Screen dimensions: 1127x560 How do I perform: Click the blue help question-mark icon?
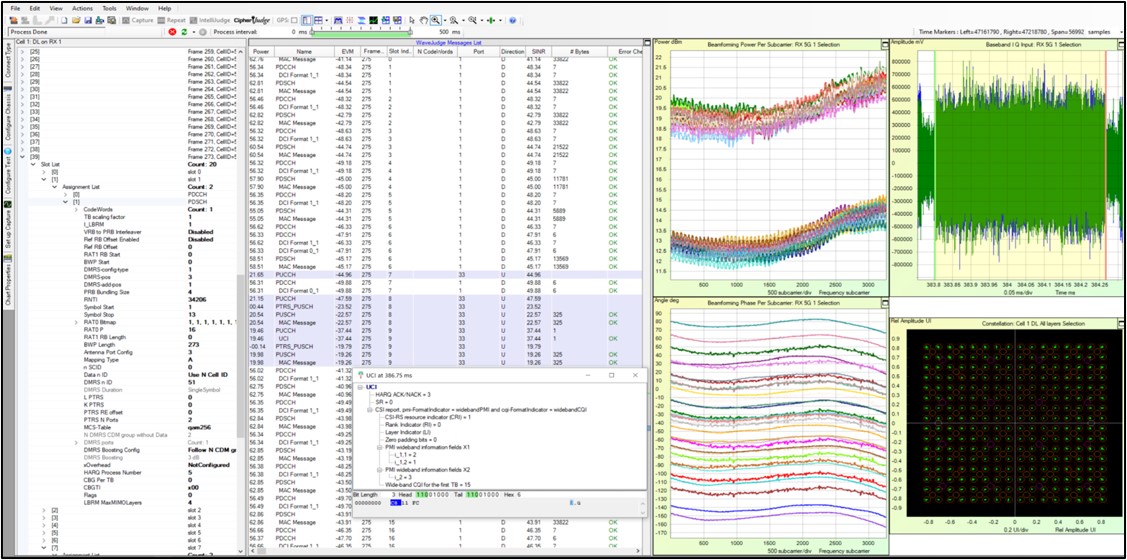tap(512, 20)
